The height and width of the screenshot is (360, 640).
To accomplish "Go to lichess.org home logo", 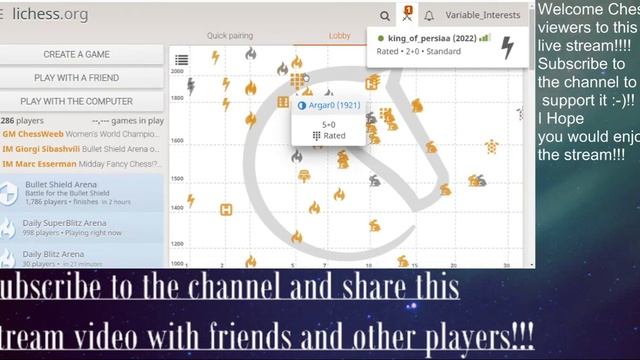I will point(50,14).
